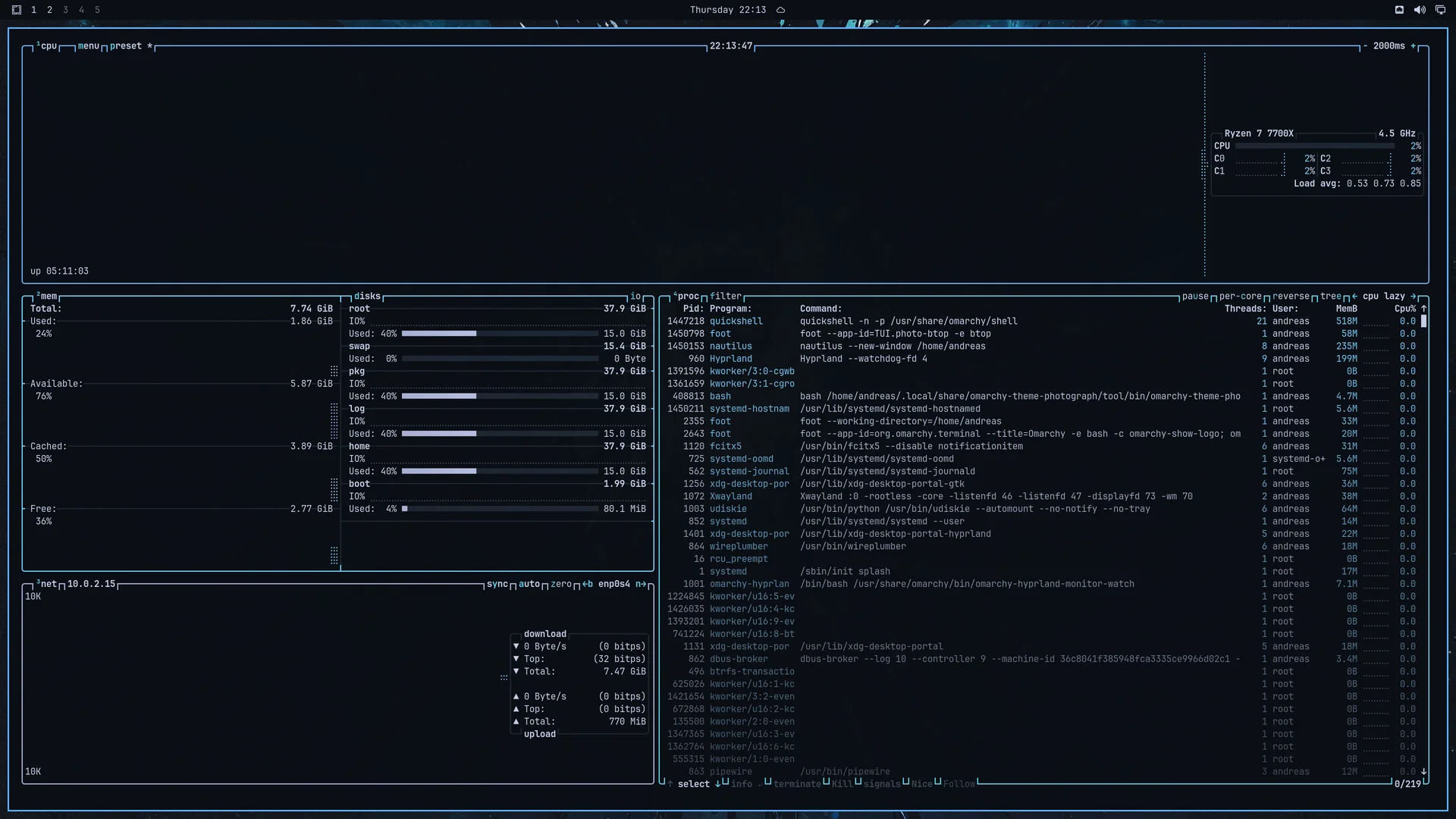Click process list scrollbar handle
This screenshot has width=1456, height=819.
[x=1423, y=321]
